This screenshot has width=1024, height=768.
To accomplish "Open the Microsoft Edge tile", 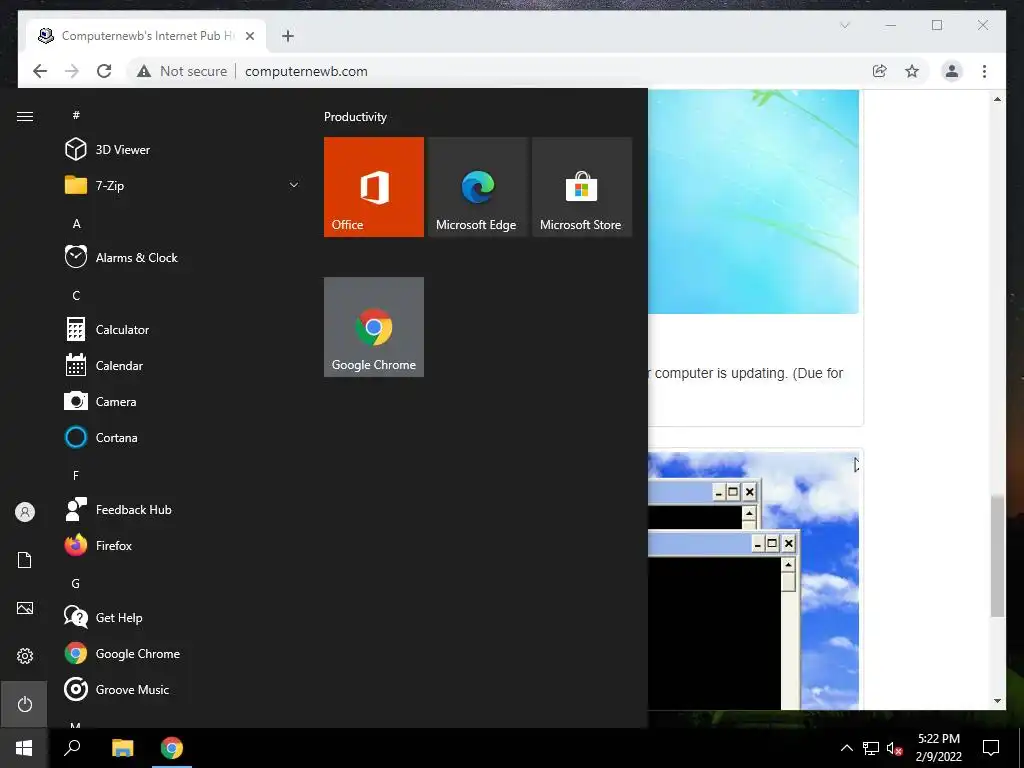I will coord(477,187).
